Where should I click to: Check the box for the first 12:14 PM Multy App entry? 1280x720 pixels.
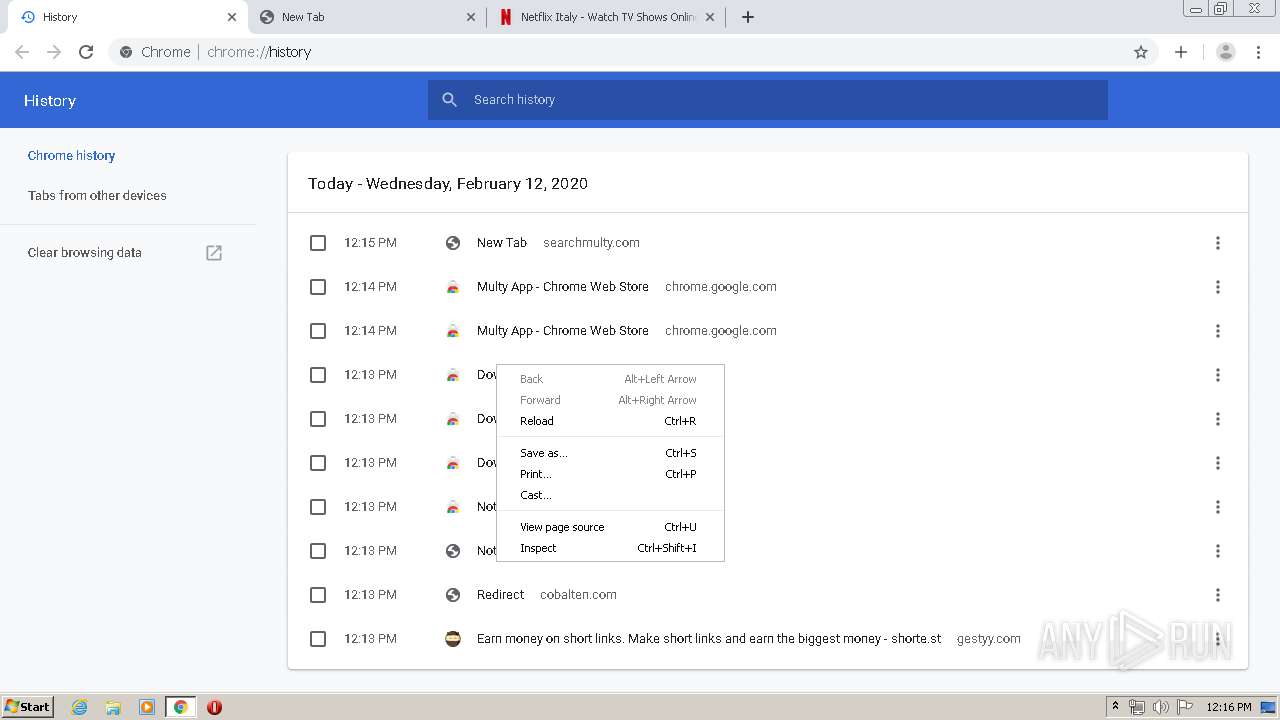pos(318,287)
